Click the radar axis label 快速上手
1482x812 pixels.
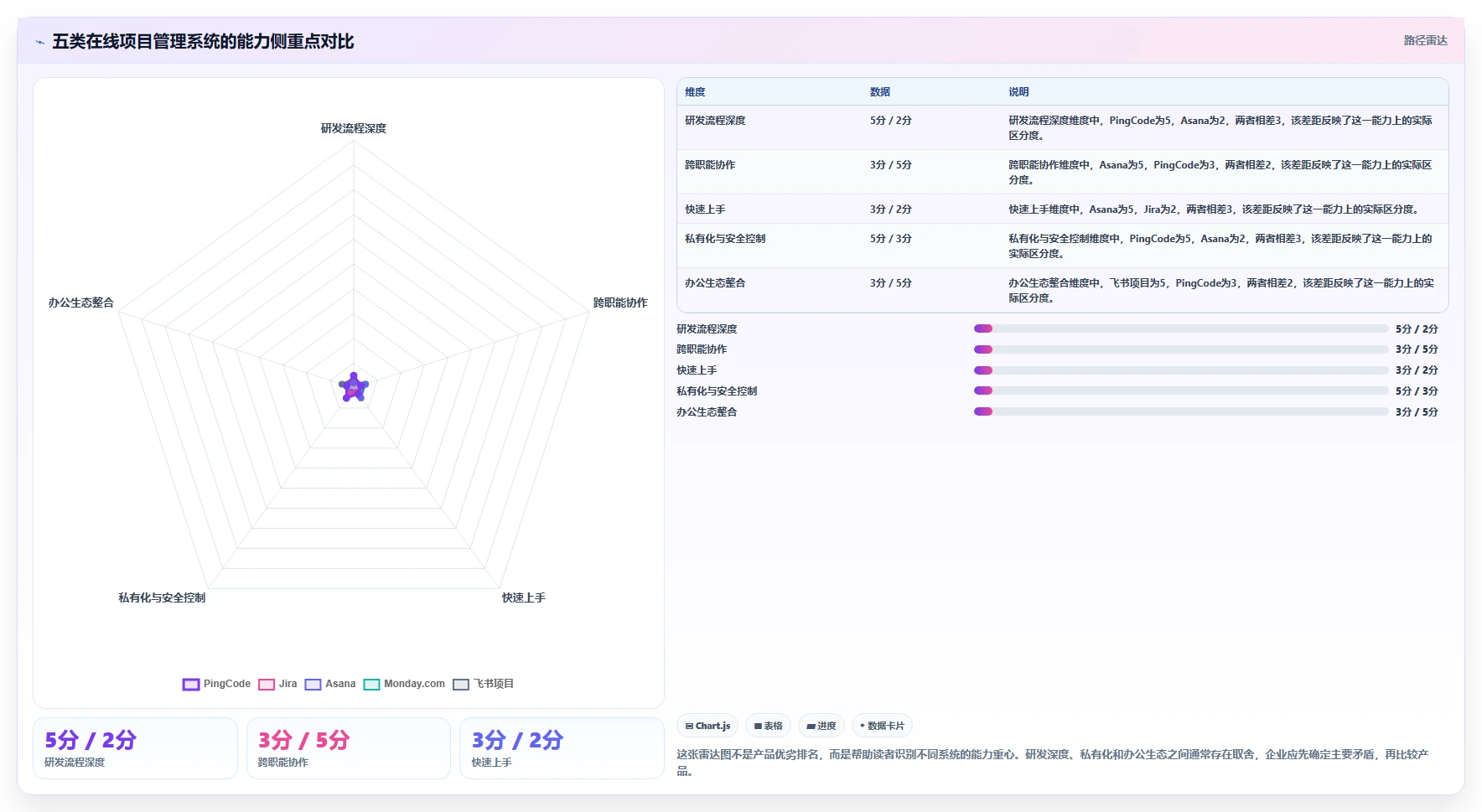(x=524, y=597)
